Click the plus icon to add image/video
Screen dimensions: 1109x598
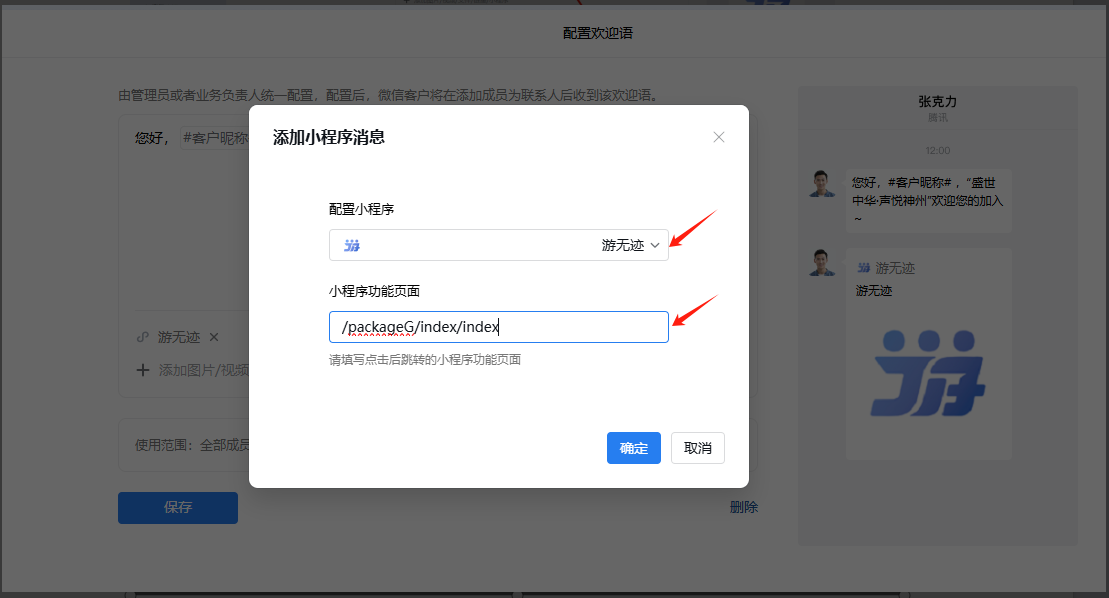(143, 370)
